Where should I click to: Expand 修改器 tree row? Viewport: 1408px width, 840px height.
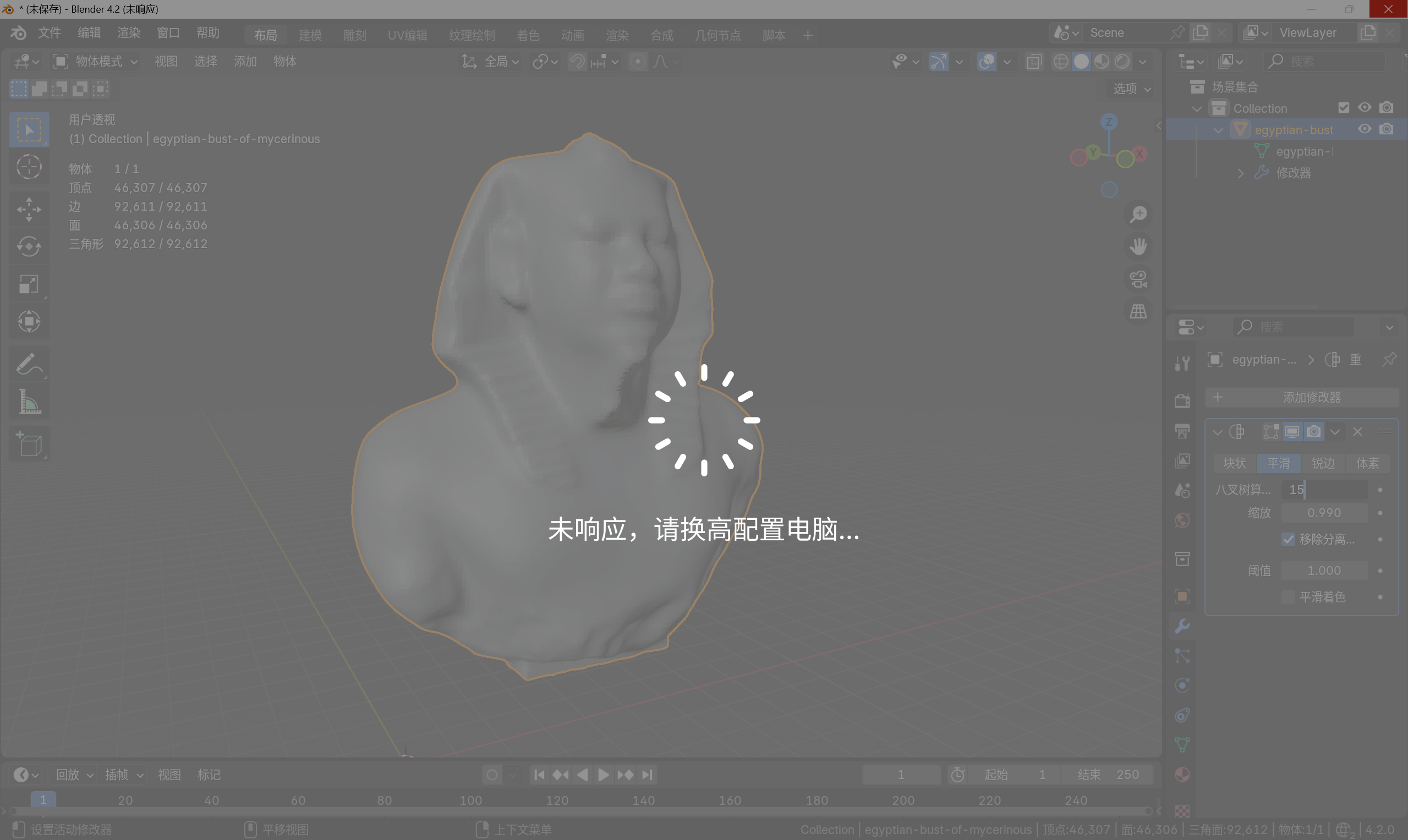(1240, 173)
